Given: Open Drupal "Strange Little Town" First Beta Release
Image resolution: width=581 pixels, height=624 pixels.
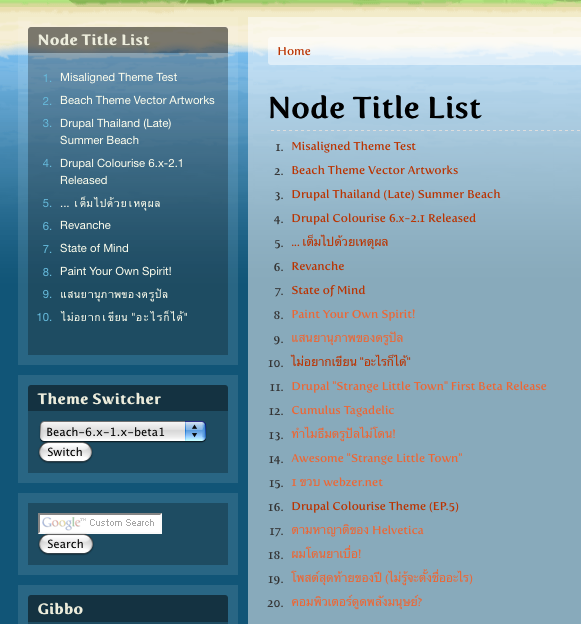Looking at the screenshot, I should 419,386.
